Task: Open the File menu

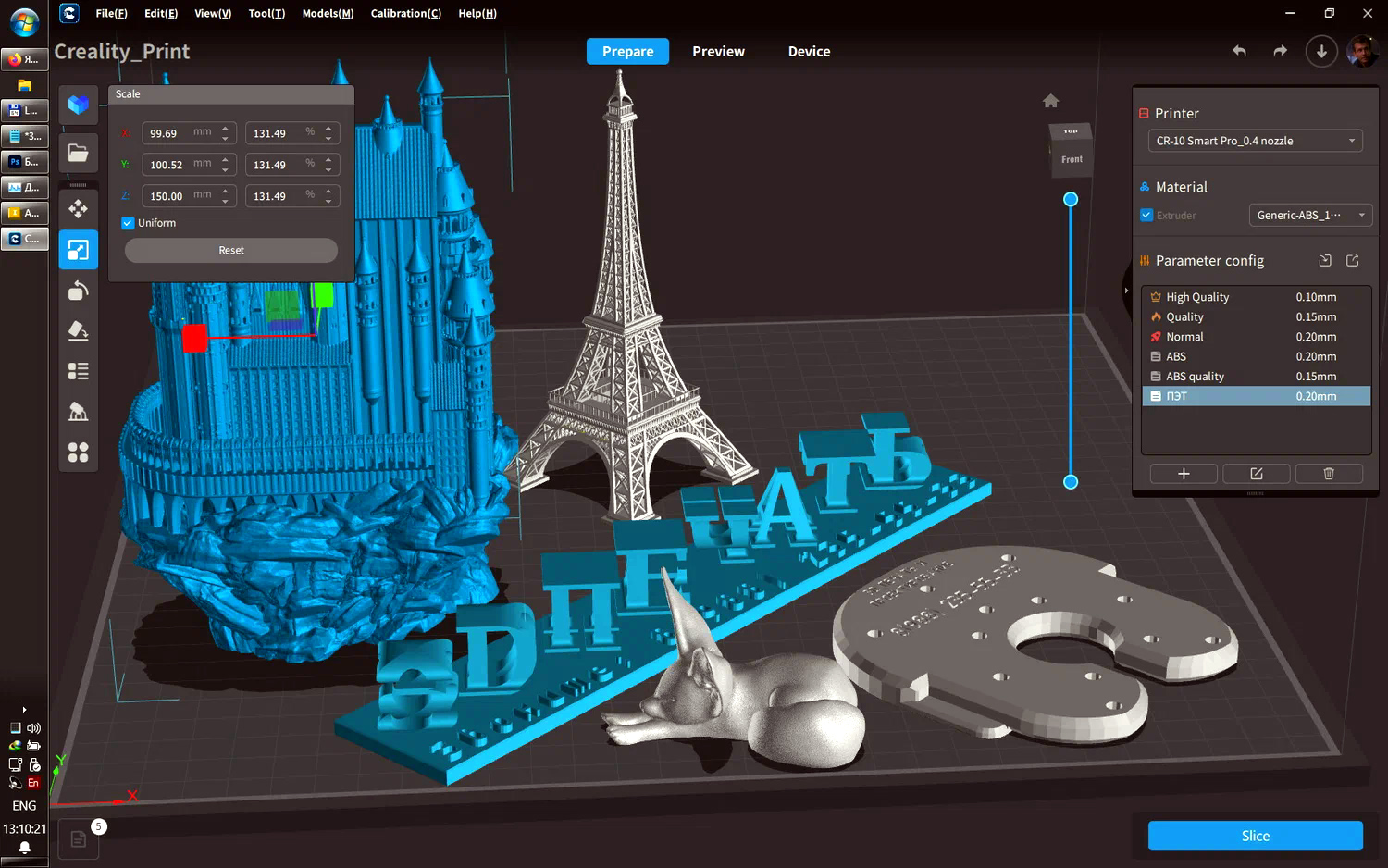Action: click(x=112, y=13)
